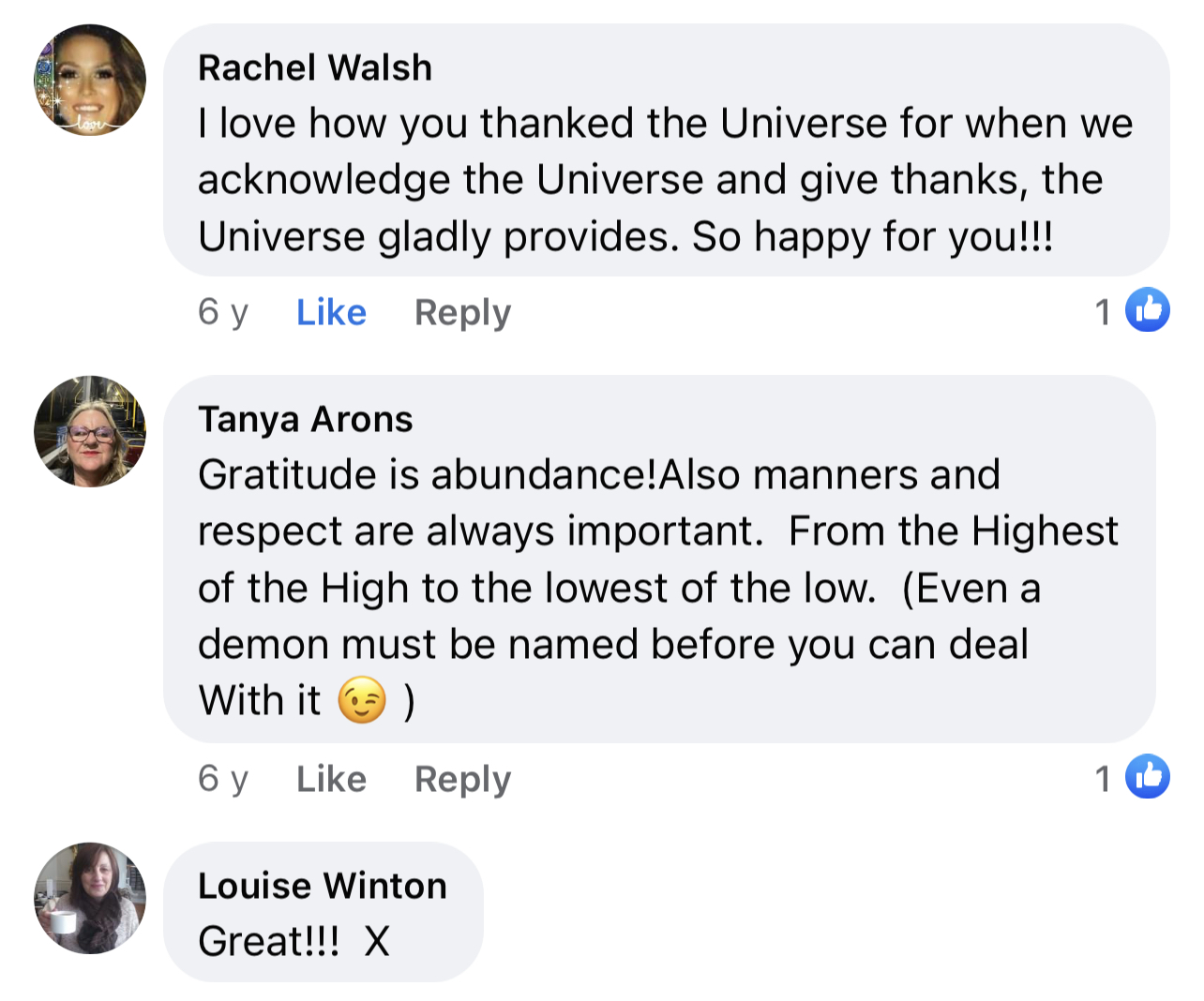Reply to Tanya Arons' comment

point(462,780)
